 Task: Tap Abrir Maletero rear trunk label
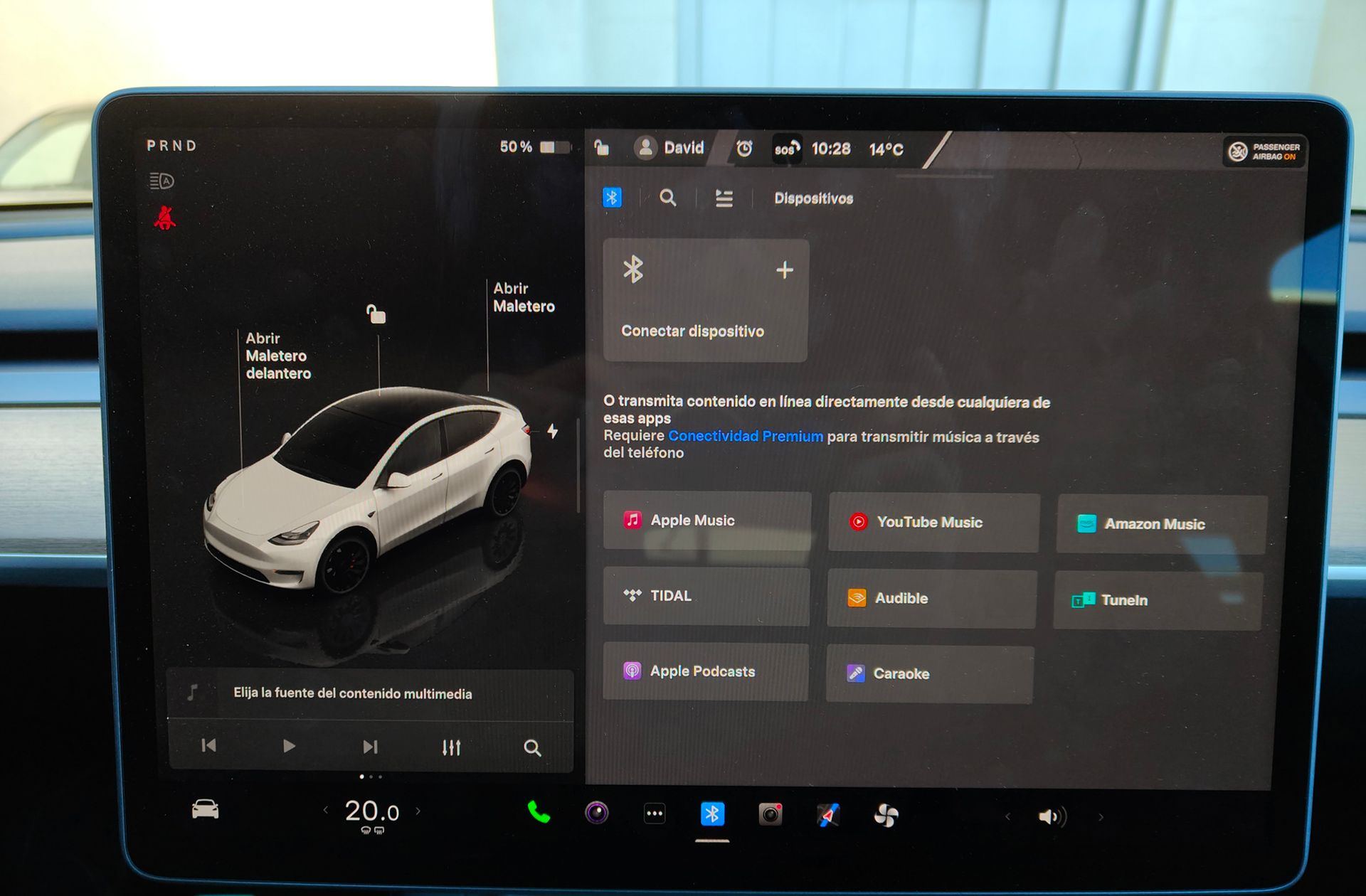coord(524,297)
